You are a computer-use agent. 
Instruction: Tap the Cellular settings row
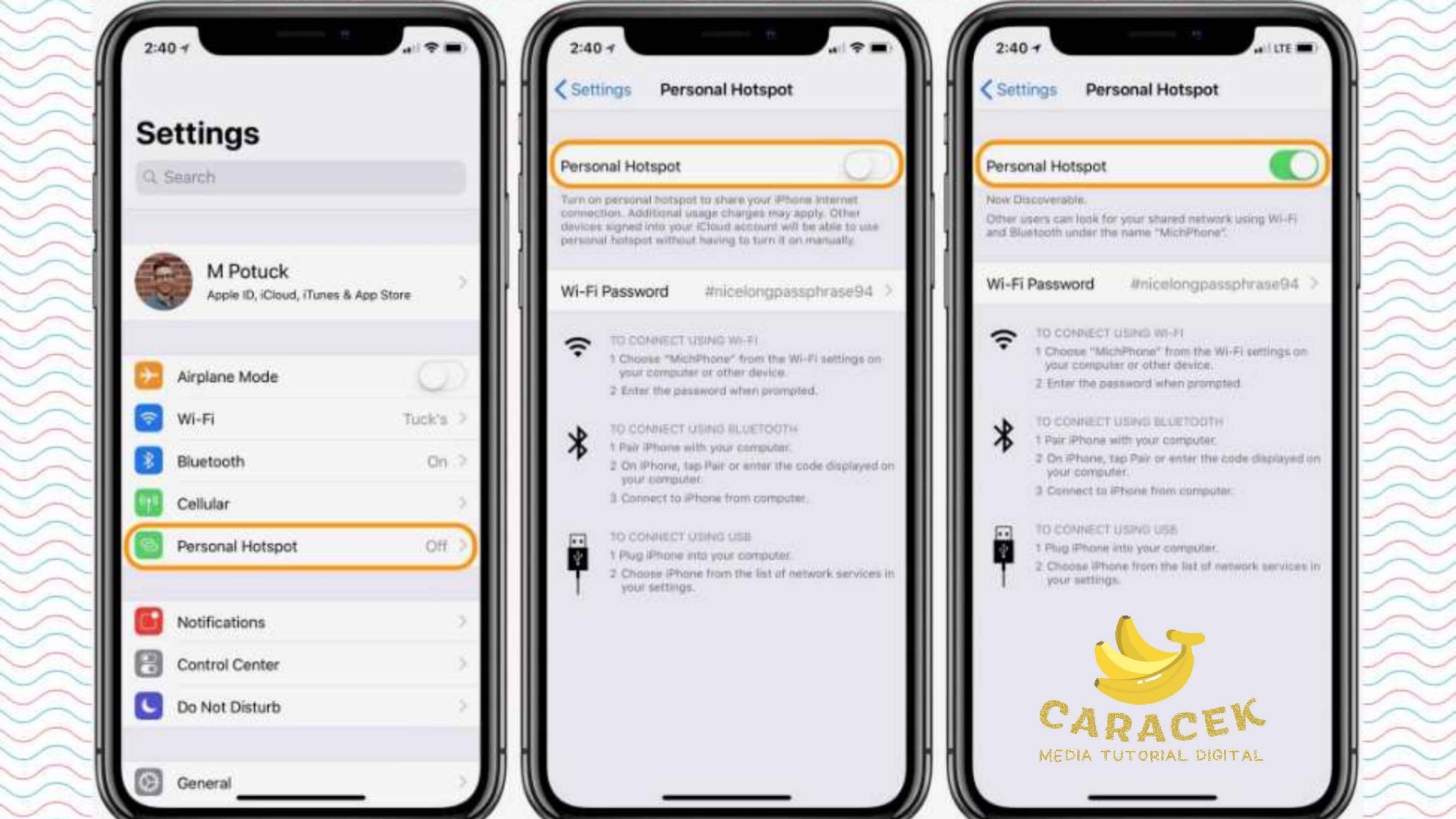tap(300, 504)
